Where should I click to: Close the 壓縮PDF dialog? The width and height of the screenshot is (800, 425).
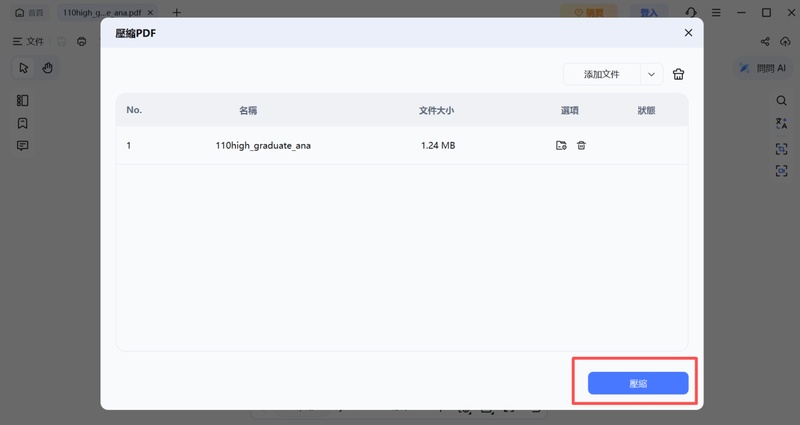tap(688, 33)
